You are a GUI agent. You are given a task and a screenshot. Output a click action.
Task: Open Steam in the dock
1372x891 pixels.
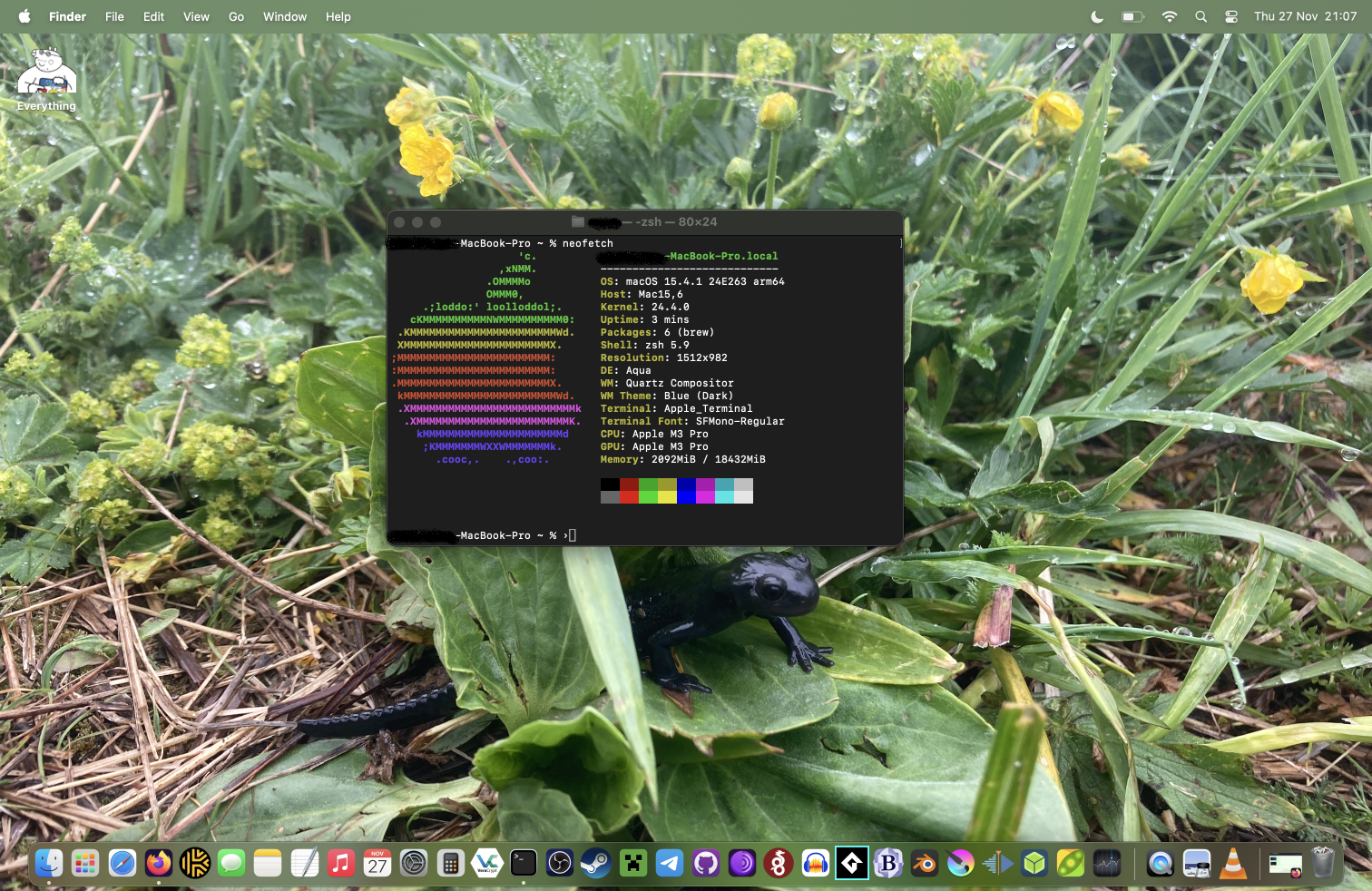click(x=596, y=863)
